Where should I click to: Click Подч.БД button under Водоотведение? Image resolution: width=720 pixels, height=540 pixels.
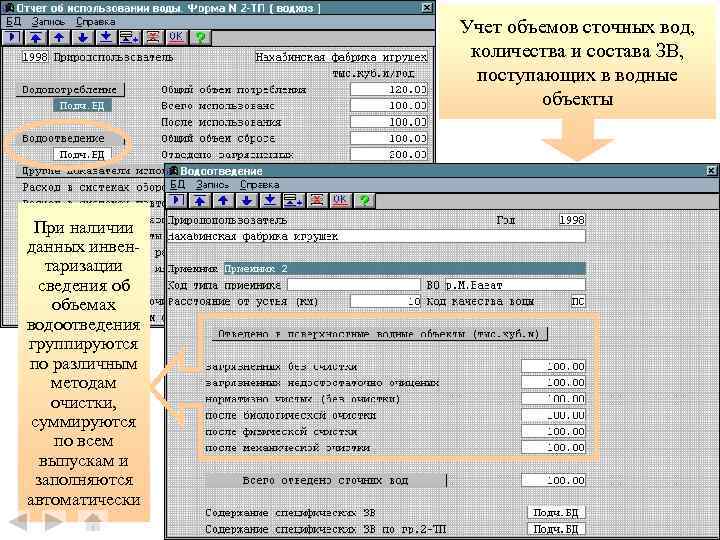(x=82, y=155)
